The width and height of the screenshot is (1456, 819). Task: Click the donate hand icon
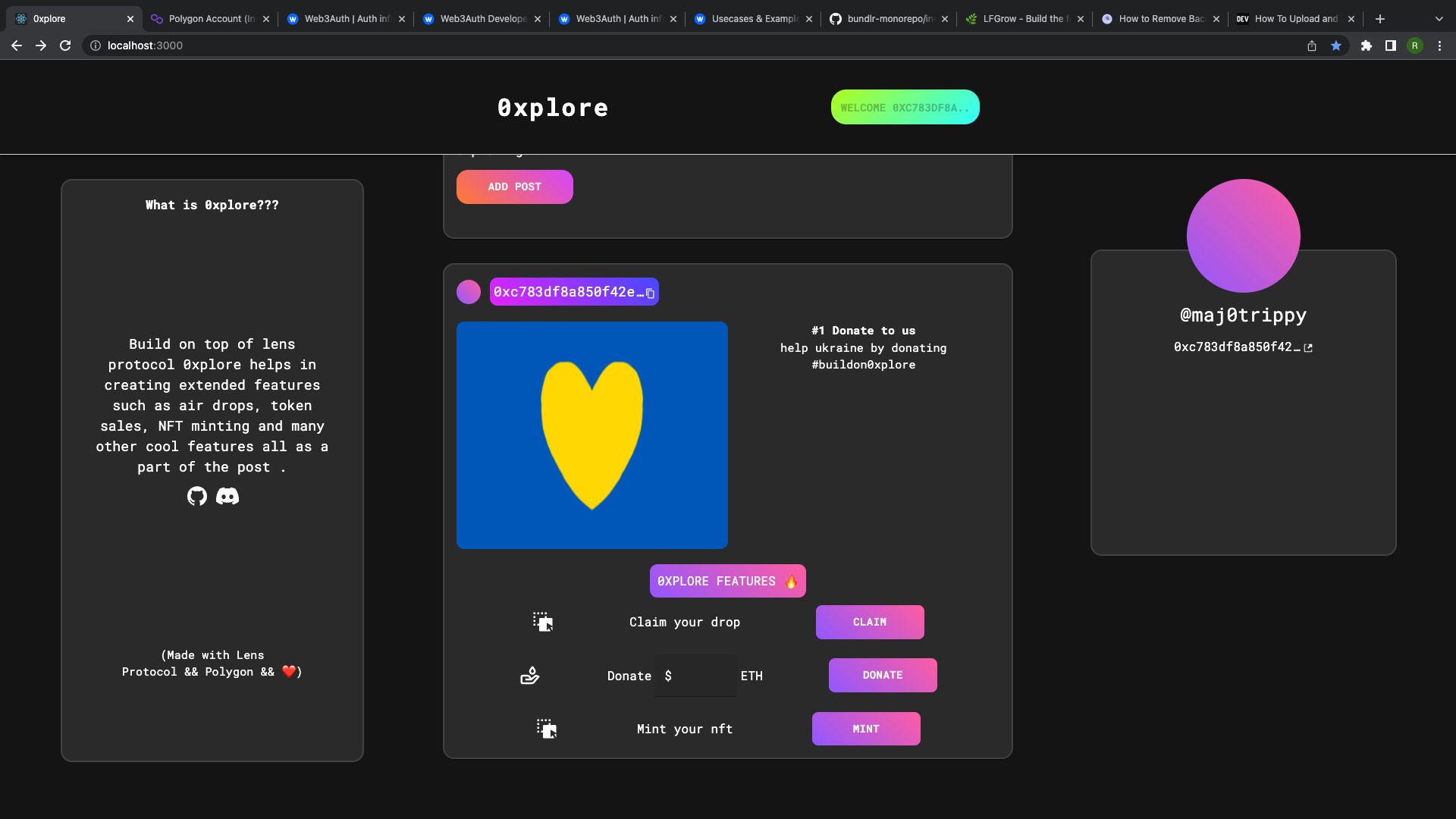530,675
